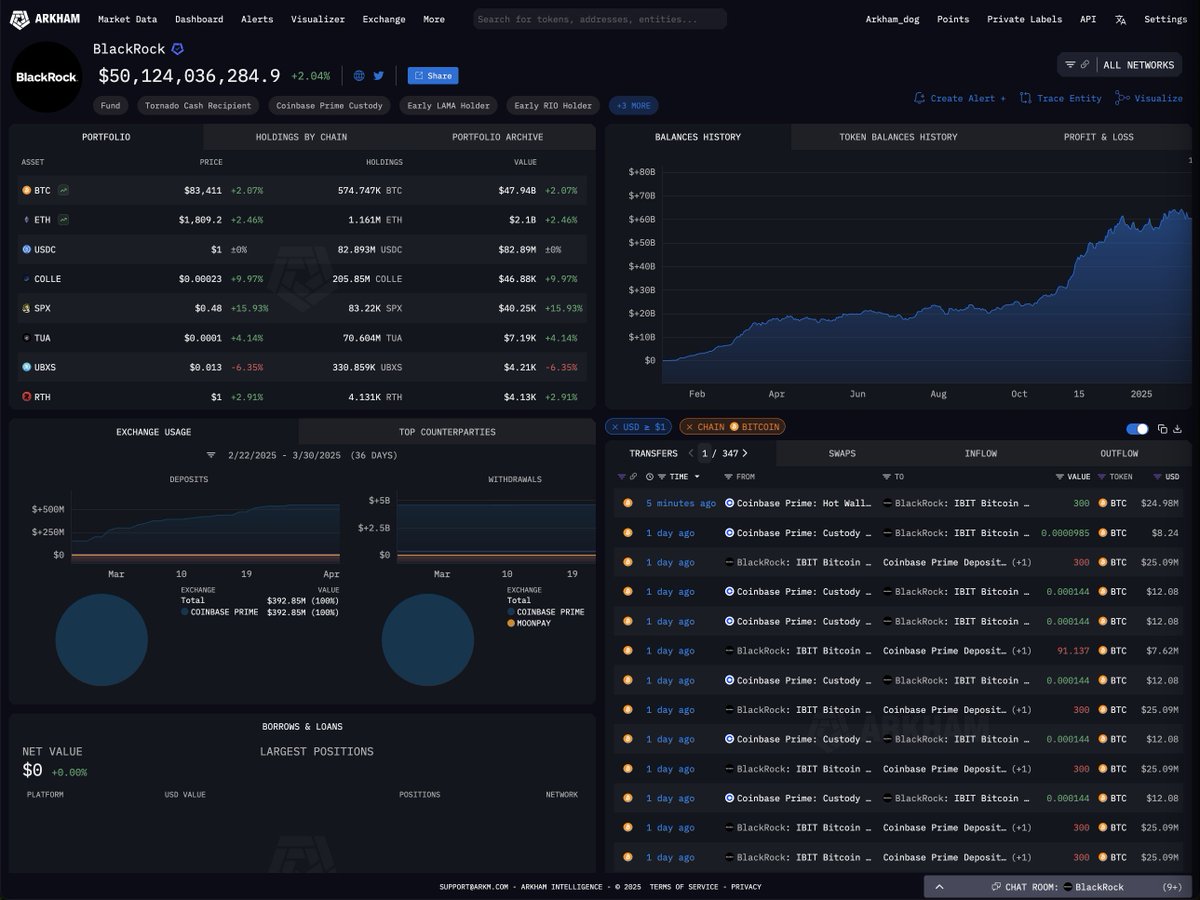Click Create Alert +
The height and width of the screenshot is (900, 1200).
click(x=960, y=98)
